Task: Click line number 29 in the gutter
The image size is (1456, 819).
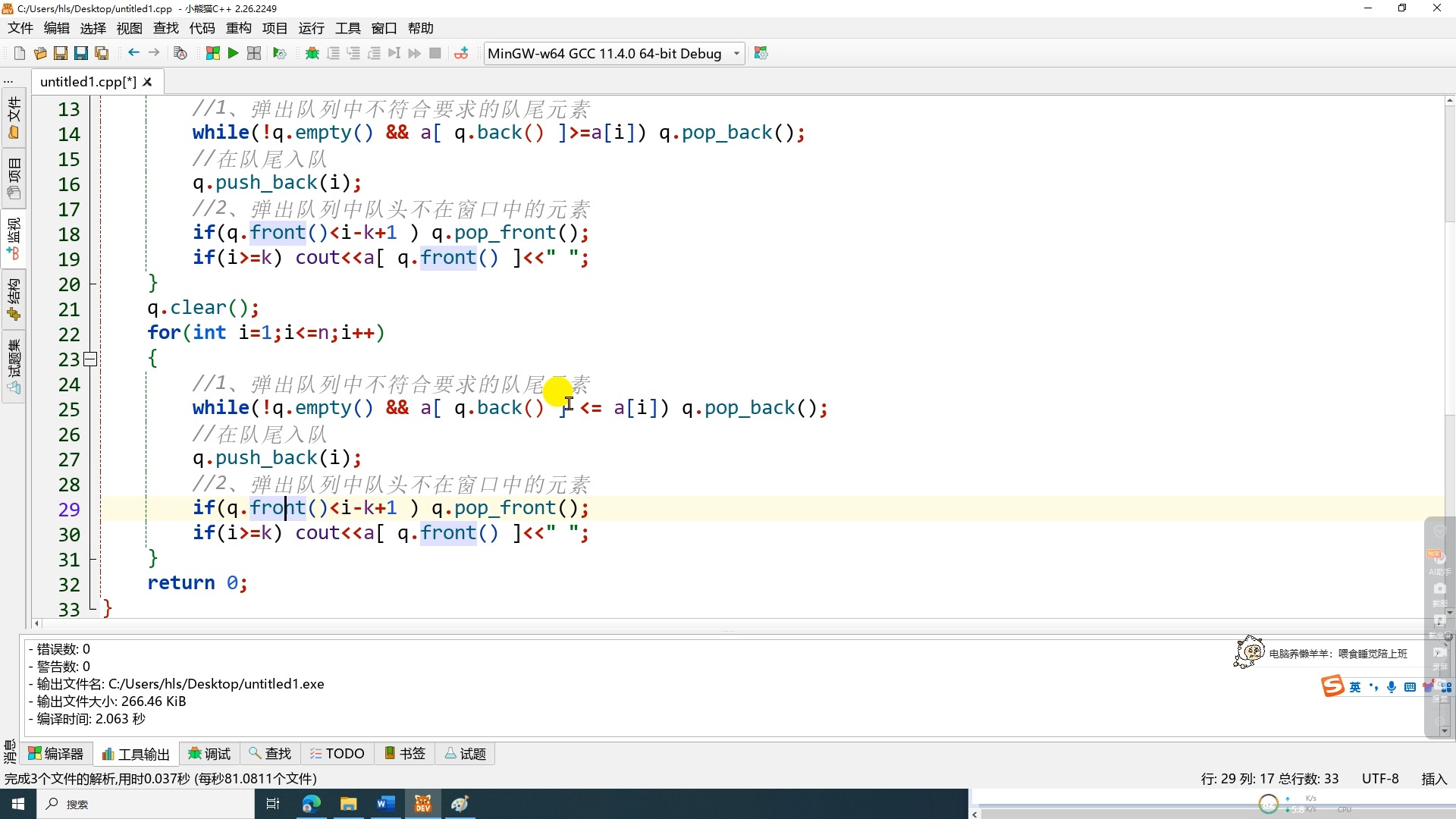Action: click(68, 510)
